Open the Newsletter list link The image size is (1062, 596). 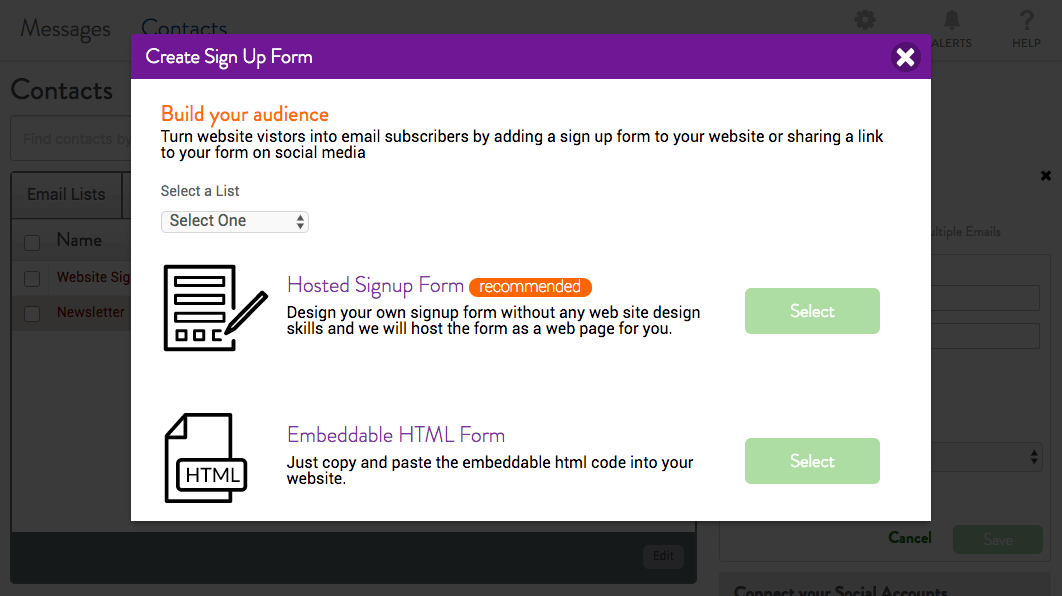tap(91, 312)
